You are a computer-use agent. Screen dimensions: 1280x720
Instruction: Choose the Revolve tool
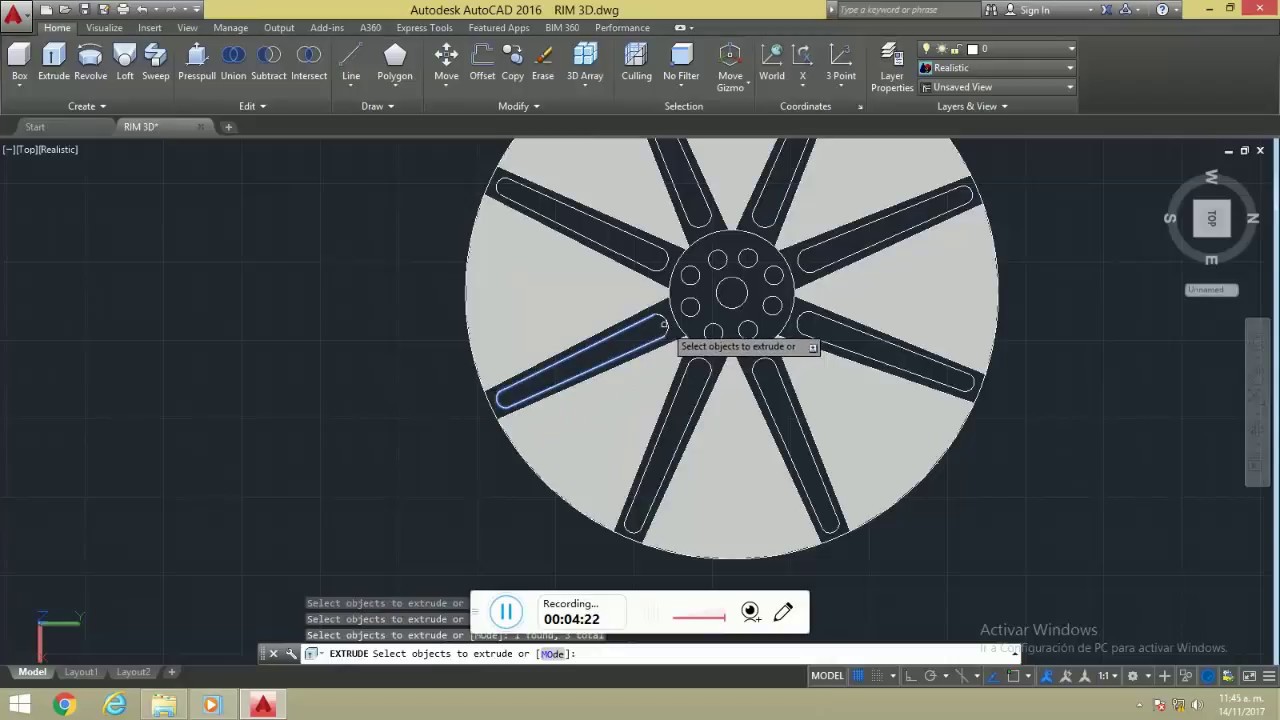90,62
